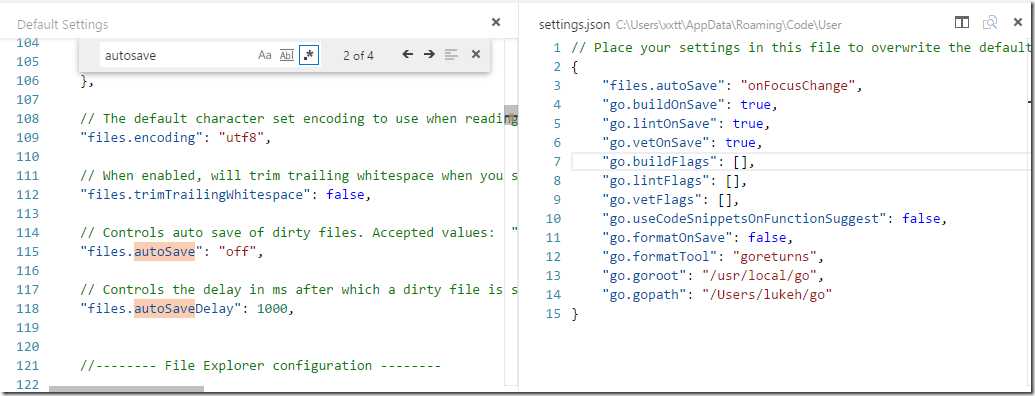Select the settings.json tab title
1035x396 pixels.
coord(574,25)
